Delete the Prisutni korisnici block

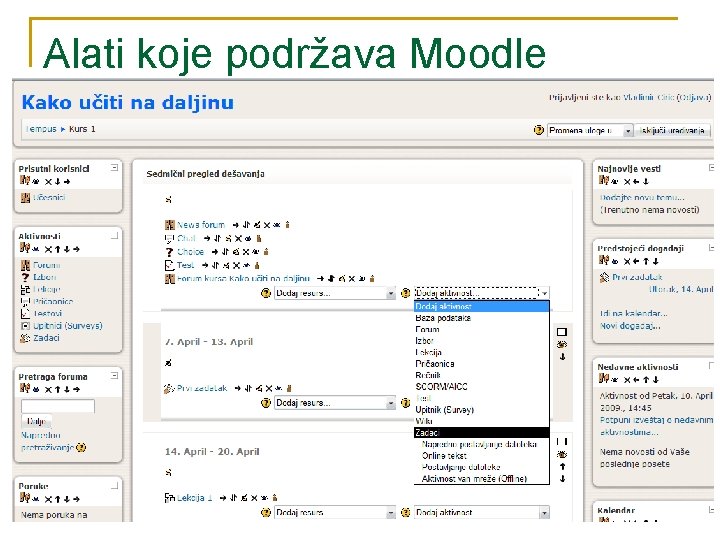click(48, 182)
